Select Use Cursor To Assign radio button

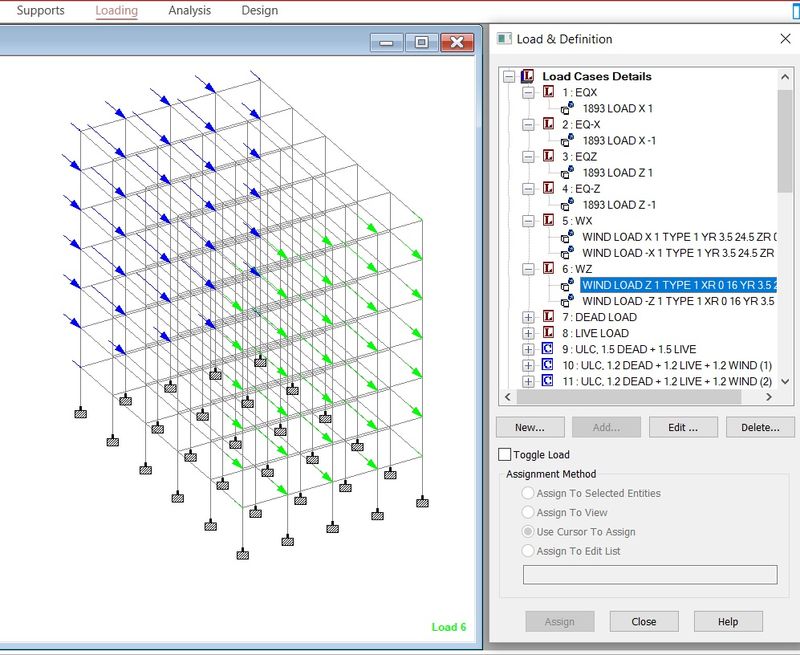coord(528,532)
